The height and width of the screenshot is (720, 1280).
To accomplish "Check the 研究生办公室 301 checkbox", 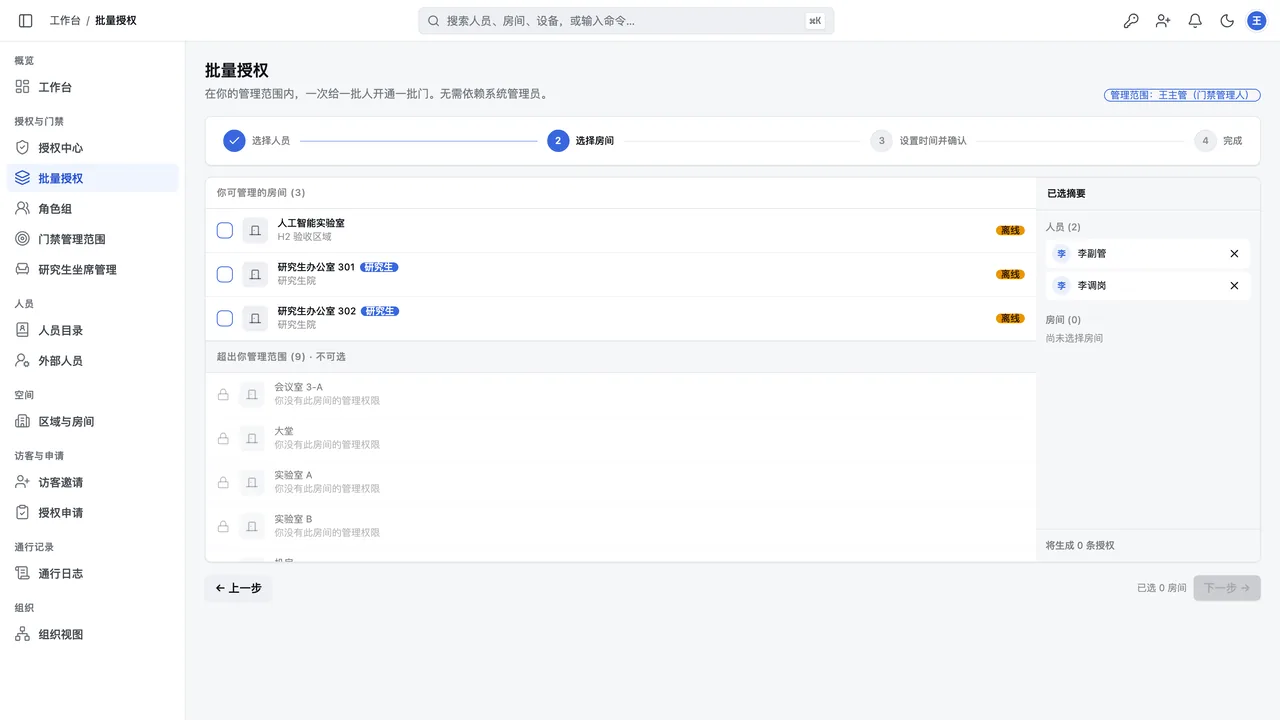I will [225, 274].
